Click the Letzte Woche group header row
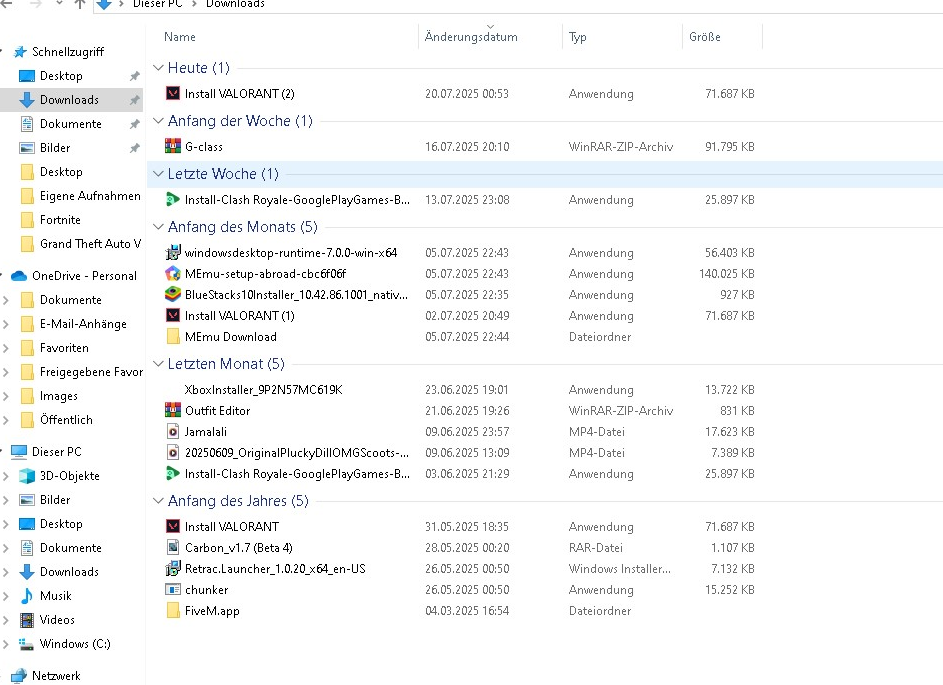943x685 pixels. point(545,174)
